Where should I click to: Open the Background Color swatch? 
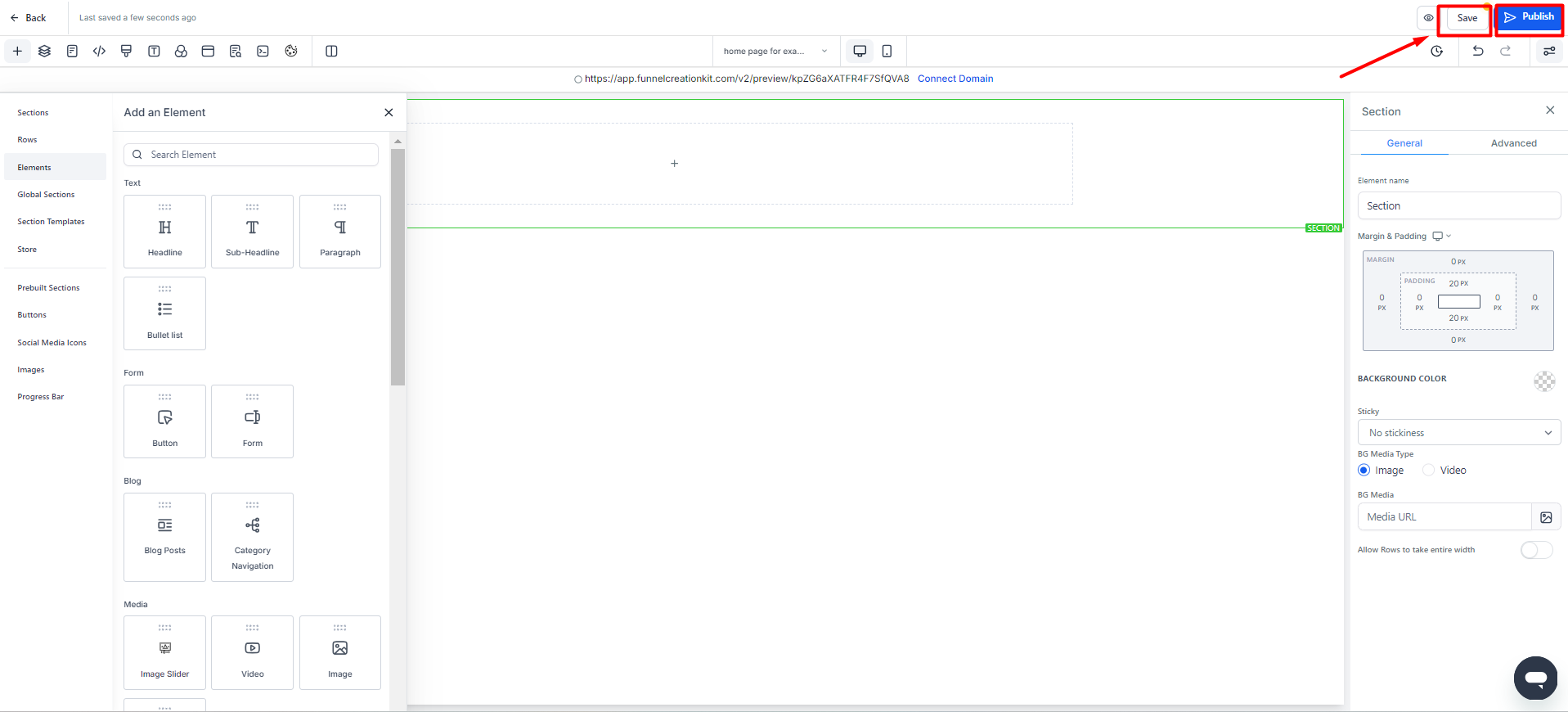(1543, 381)
